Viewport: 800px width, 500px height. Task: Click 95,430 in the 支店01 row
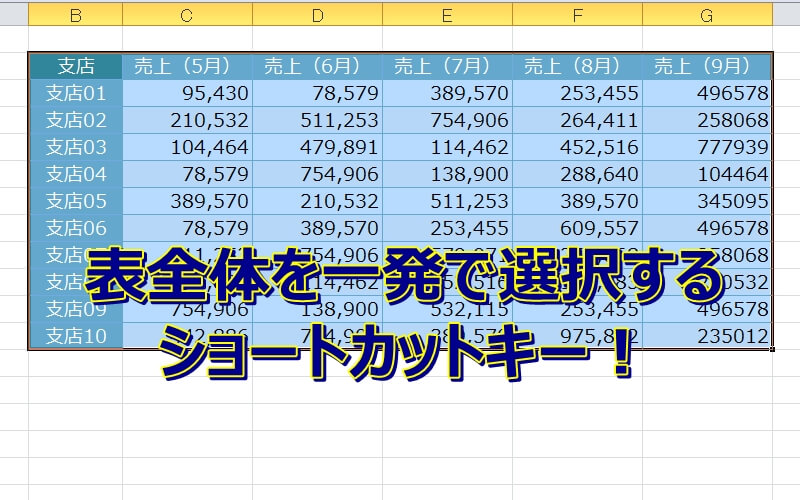coord(187,93)
